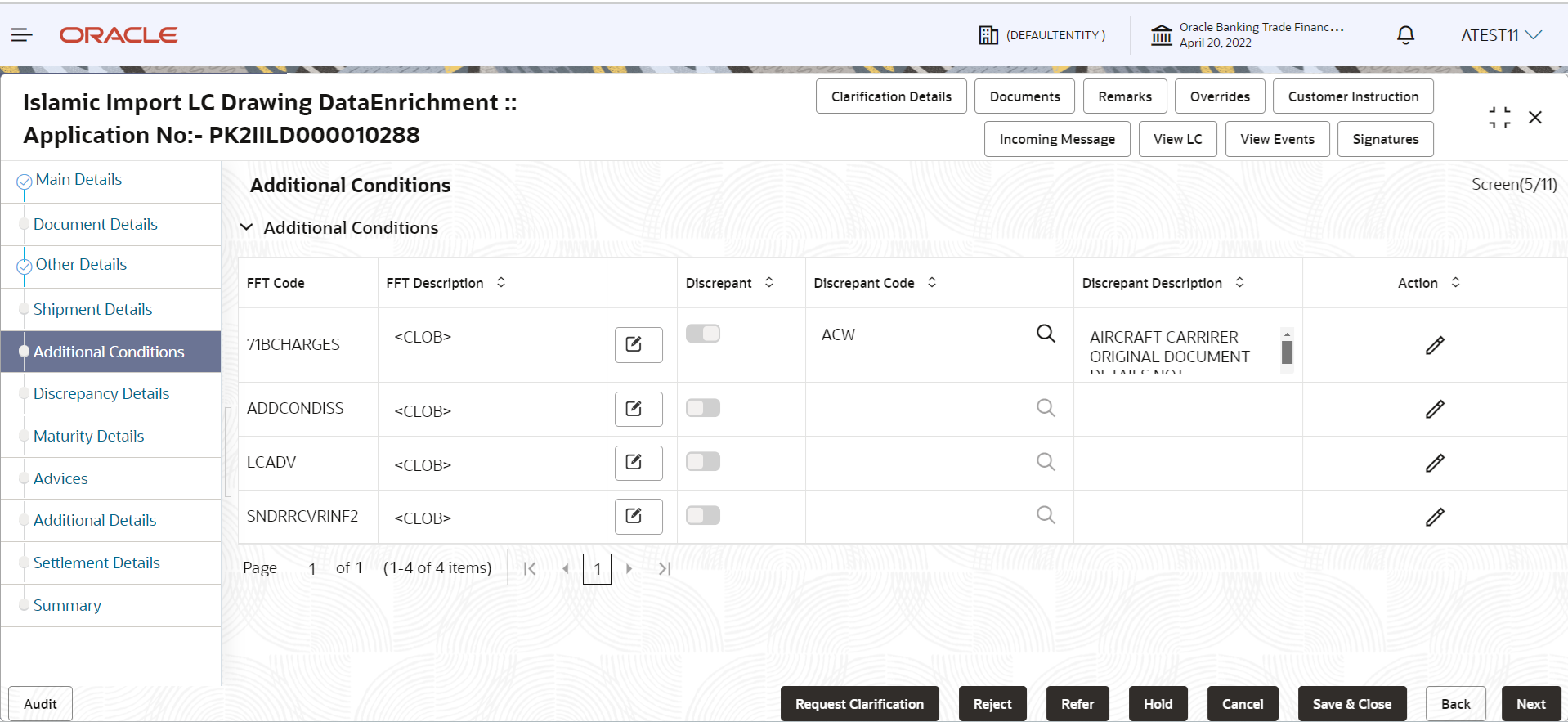Toggle Discrepant switch for ADDCONDISS

(x=703, y=408)
